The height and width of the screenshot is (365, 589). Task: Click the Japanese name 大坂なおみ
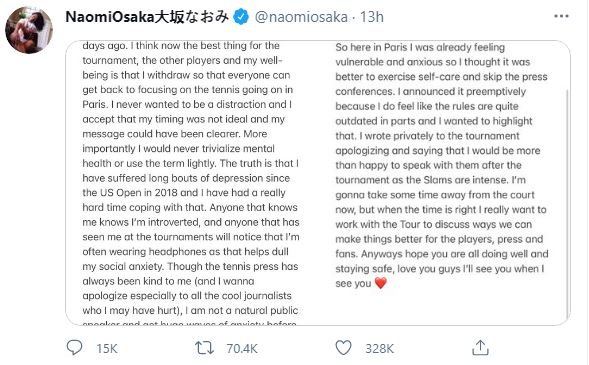(192, 17)
